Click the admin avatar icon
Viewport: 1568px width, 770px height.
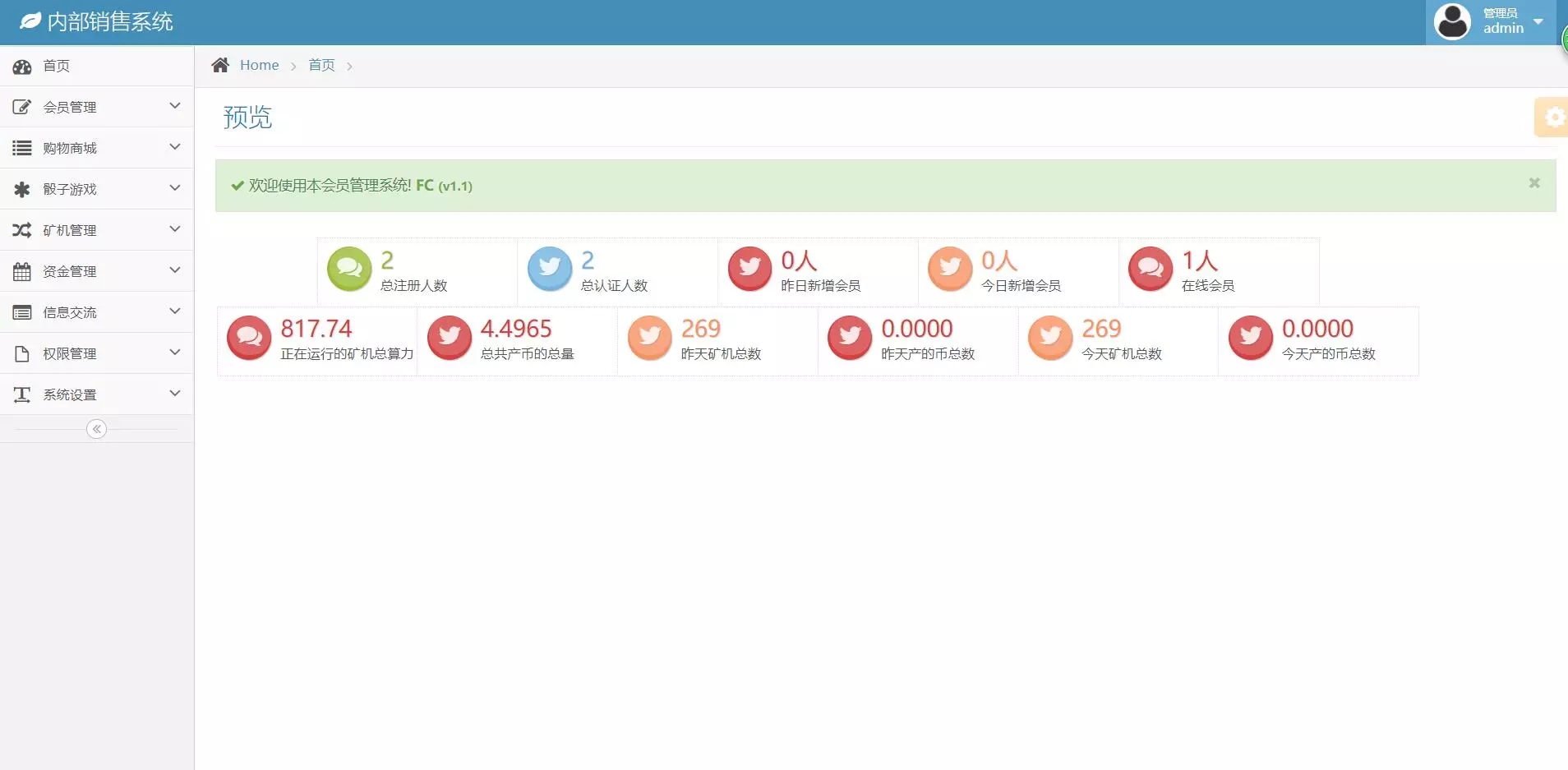(x=1452, y=21)
